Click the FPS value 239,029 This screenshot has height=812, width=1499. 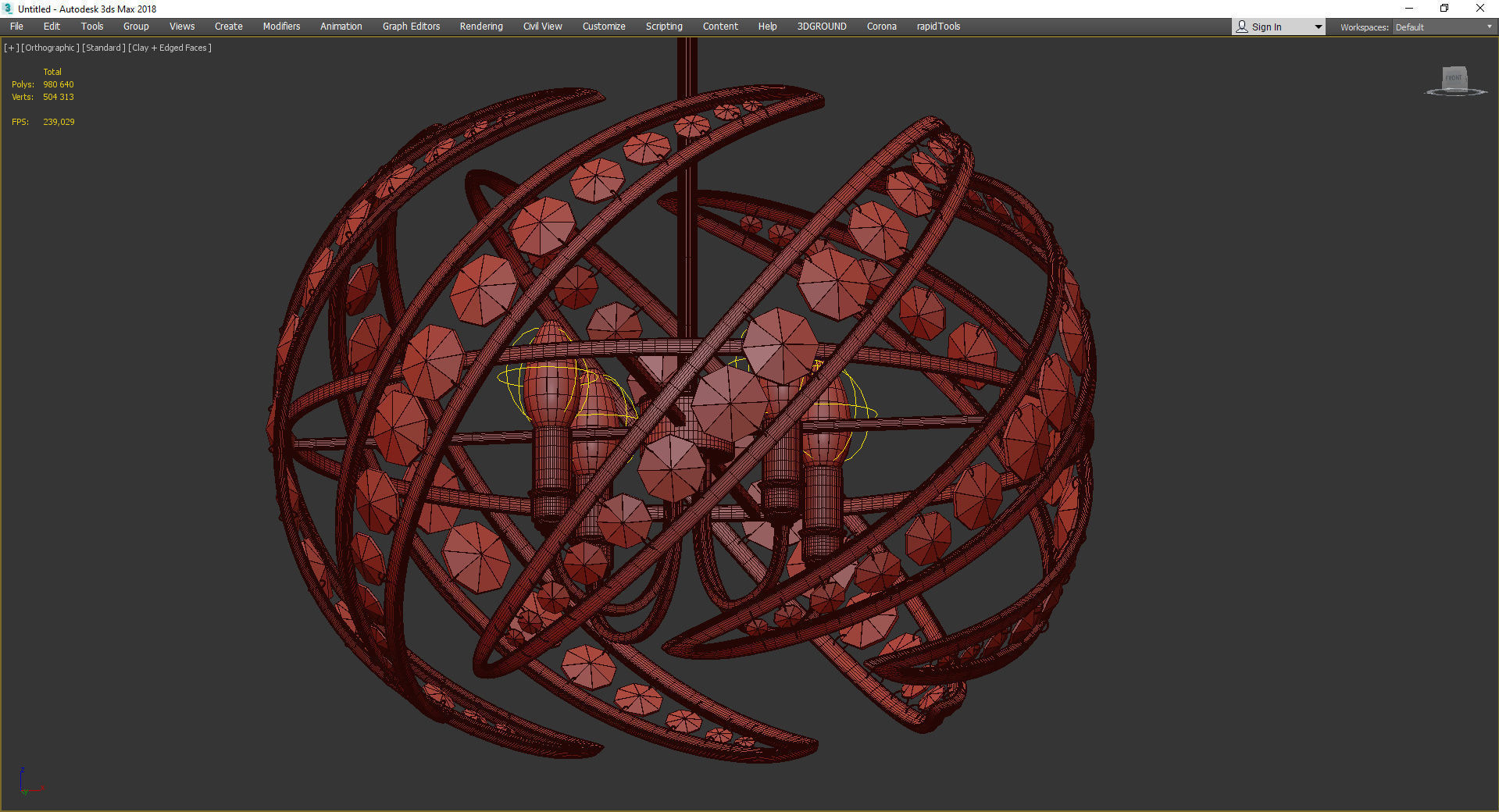coord(59,122)
